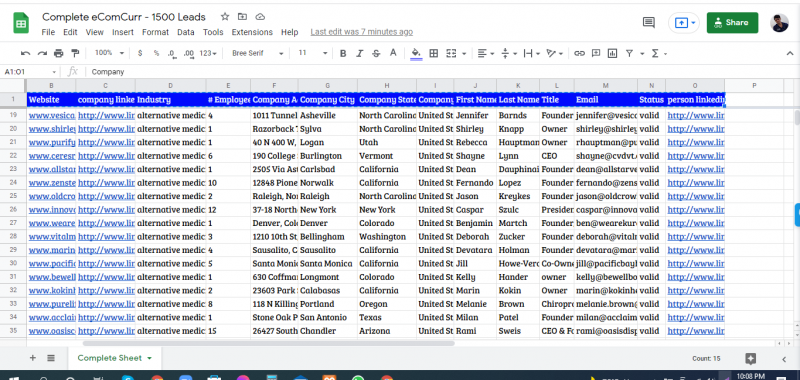The image size is (800, 380).
Task: Click the Insert link icon
Action: [x=579, y=53]
